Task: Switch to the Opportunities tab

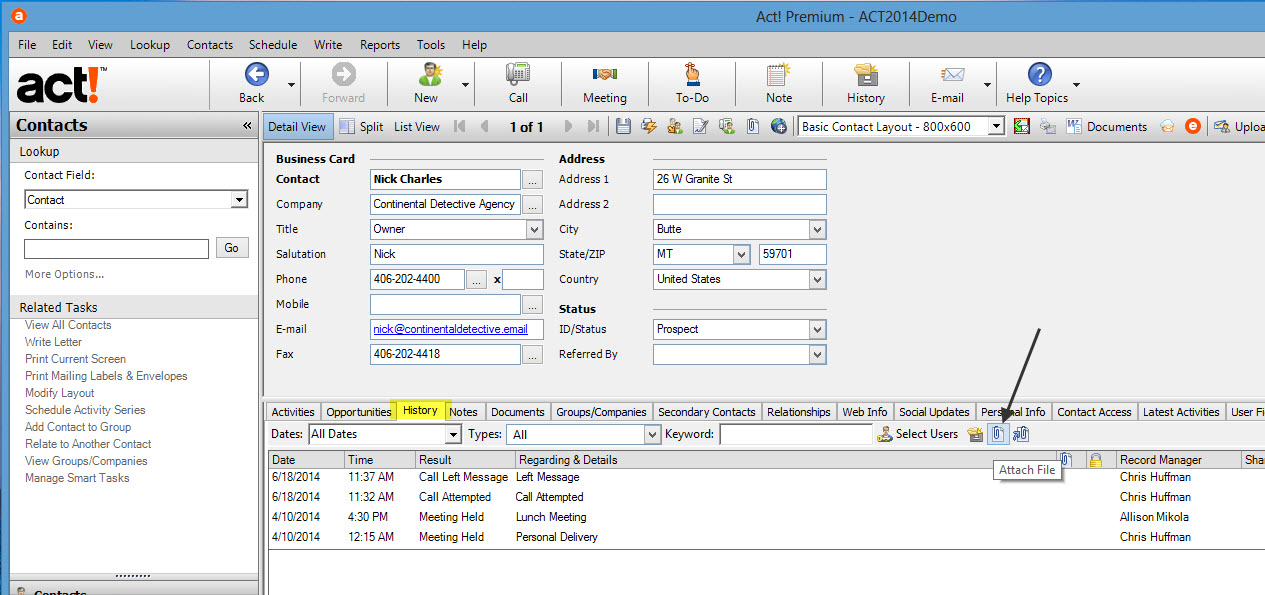Action: 358,412
